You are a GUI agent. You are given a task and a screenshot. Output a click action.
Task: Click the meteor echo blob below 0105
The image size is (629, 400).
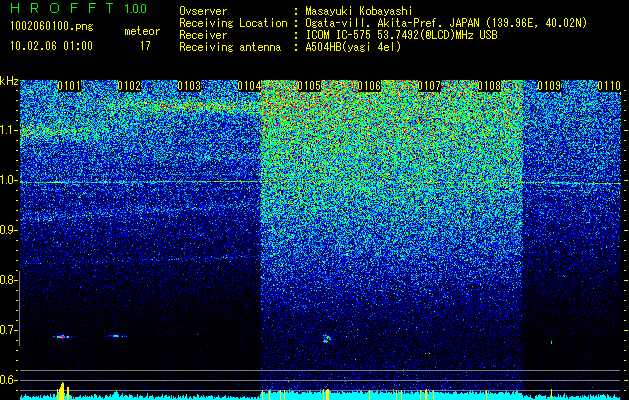pyautogui.click(x=327, y=339)
